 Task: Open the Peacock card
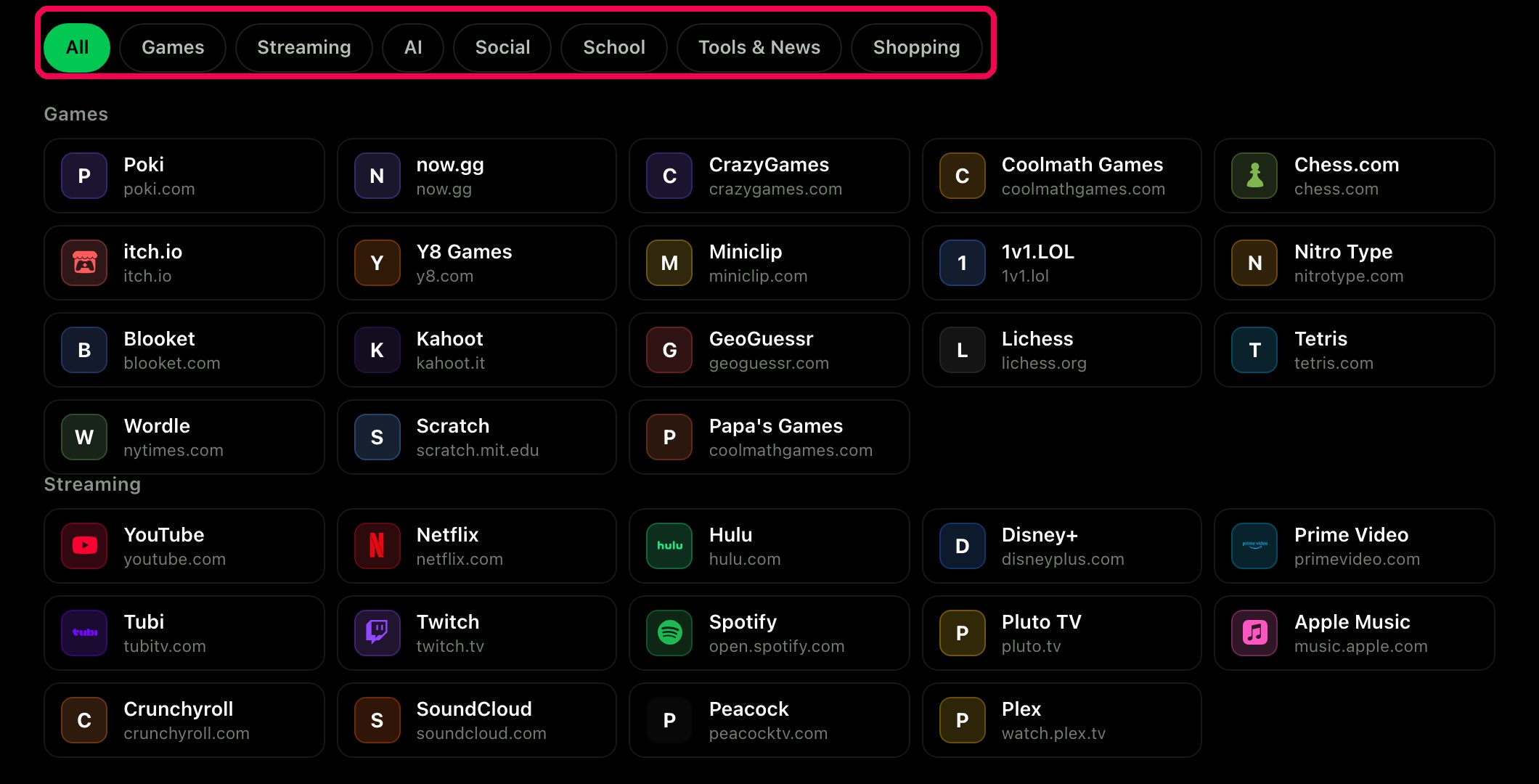tap(769, 720)
